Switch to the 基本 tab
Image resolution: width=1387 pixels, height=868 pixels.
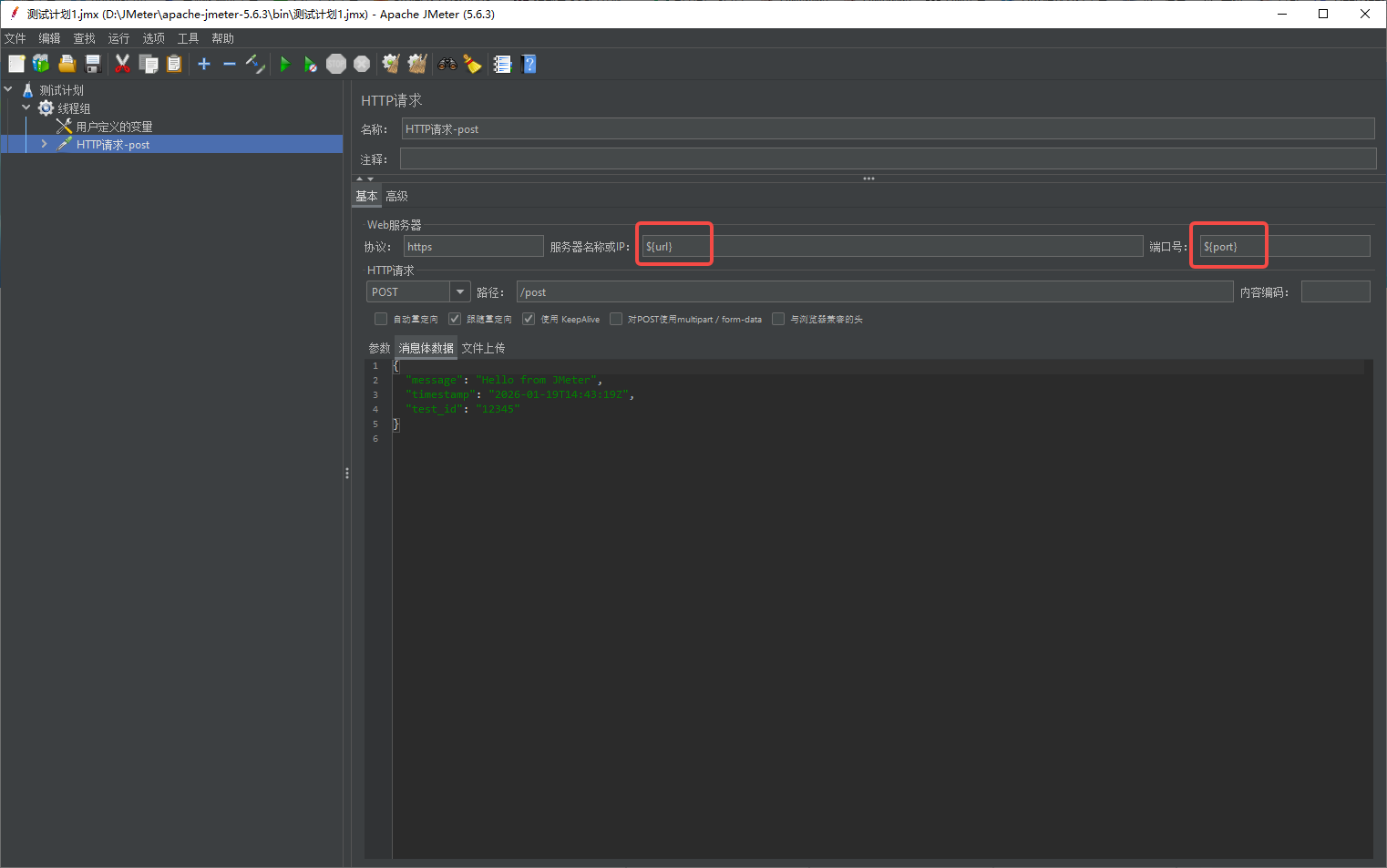pos(366,196)
